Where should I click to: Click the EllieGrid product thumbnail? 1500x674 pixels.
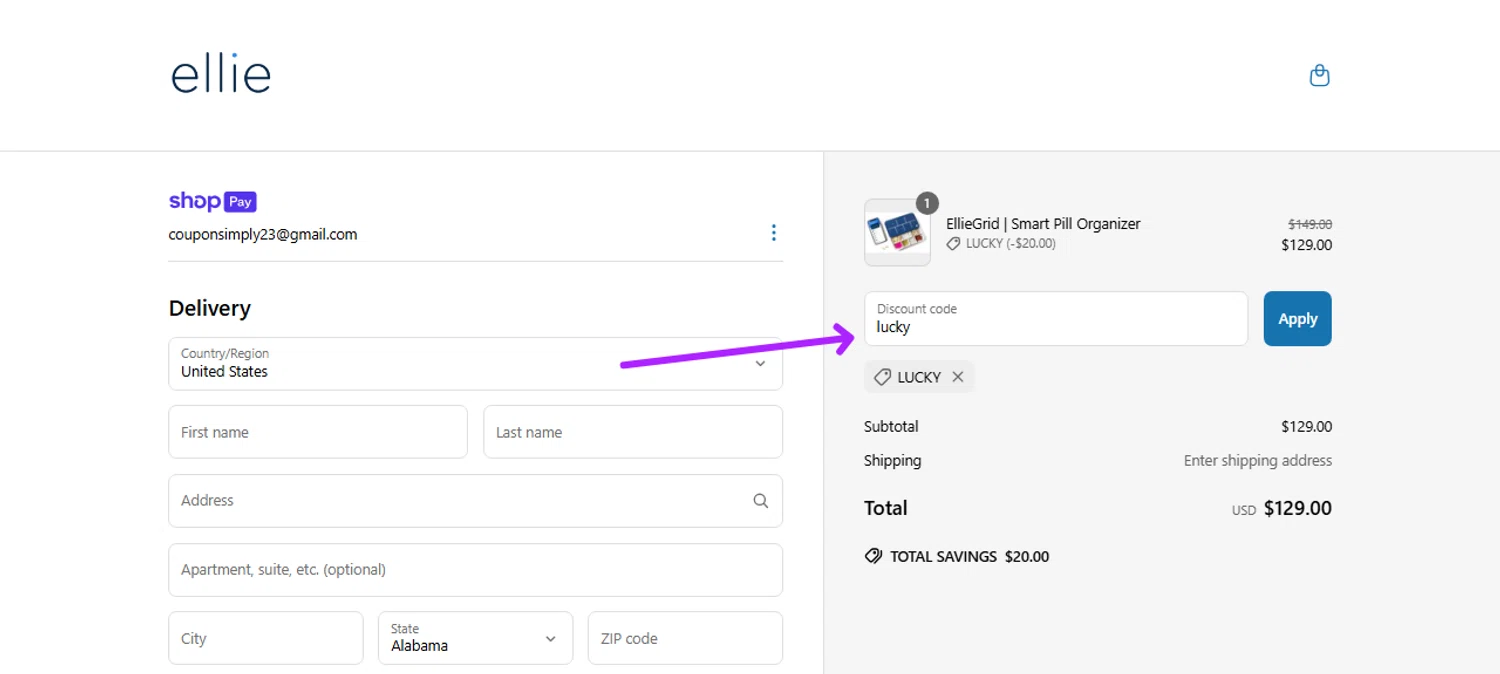[x=897, y=233]
